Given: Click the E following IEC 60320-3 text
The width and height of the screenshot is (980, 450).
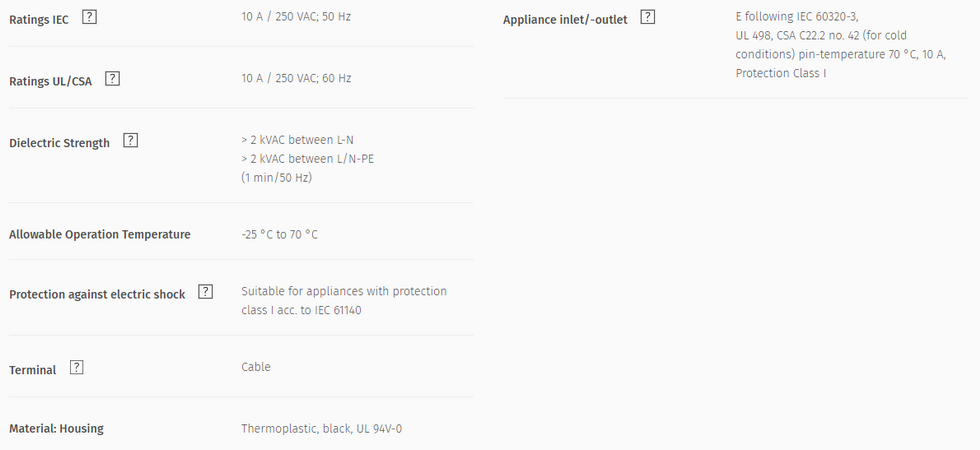Looking at the screenshot, I should [797, 17].
